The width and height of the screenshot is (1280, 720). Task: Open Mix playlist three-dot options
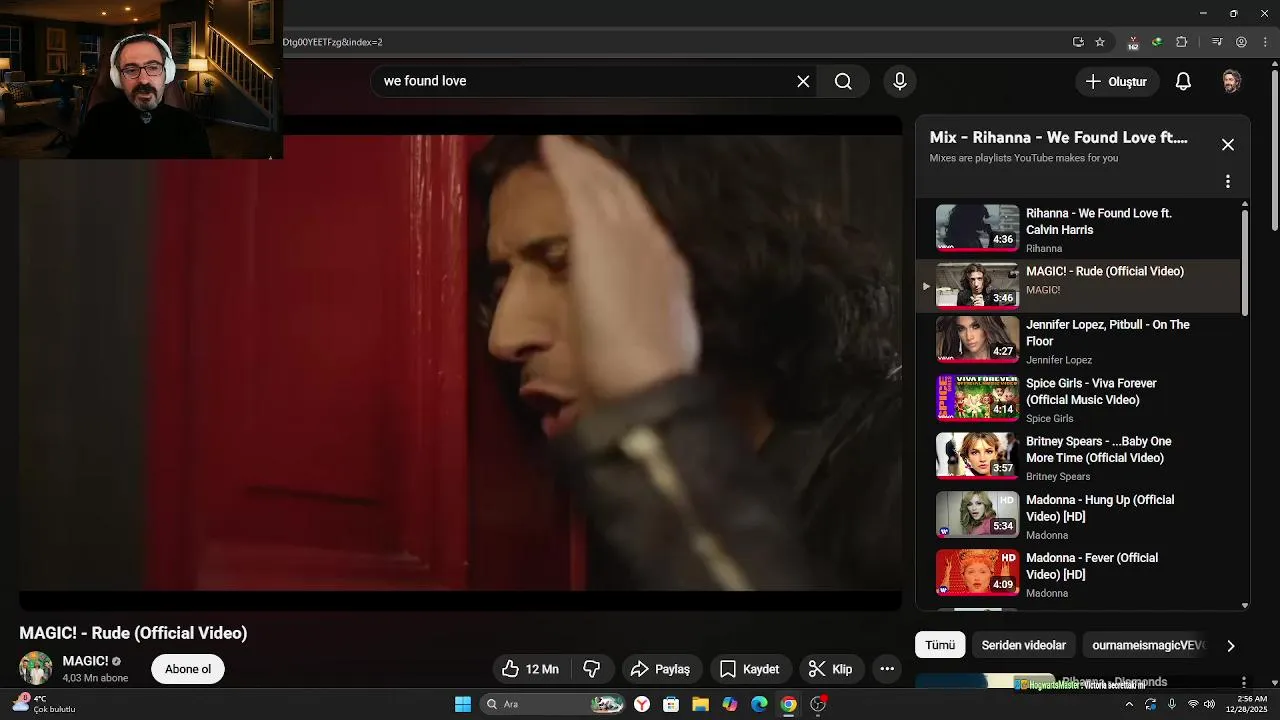[1228, 182]
